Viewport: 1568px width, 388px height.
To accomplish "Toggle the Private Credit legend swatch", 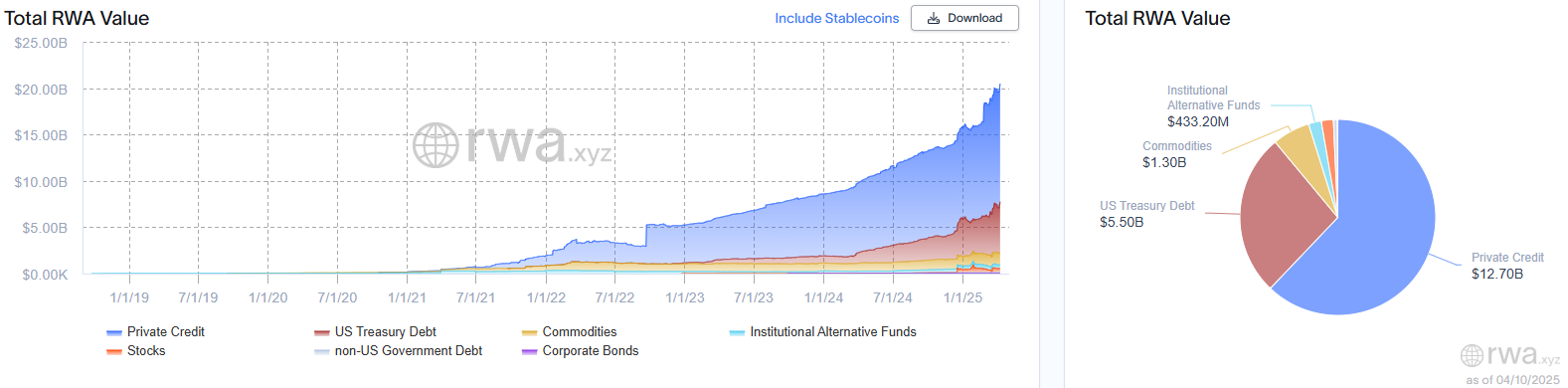I will coord(114,332).
